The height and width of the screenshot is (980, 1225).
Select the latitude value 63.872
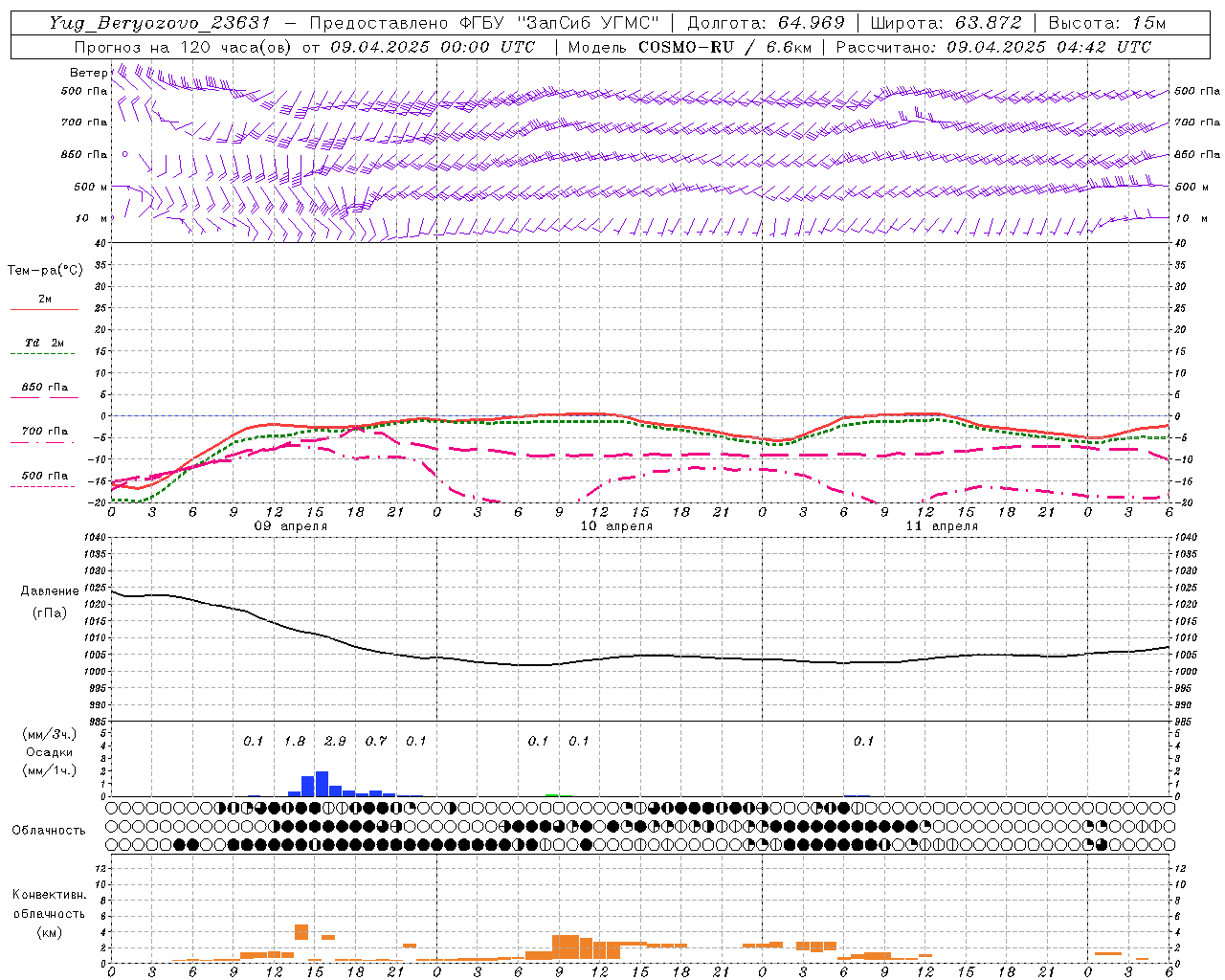[989, 23]
